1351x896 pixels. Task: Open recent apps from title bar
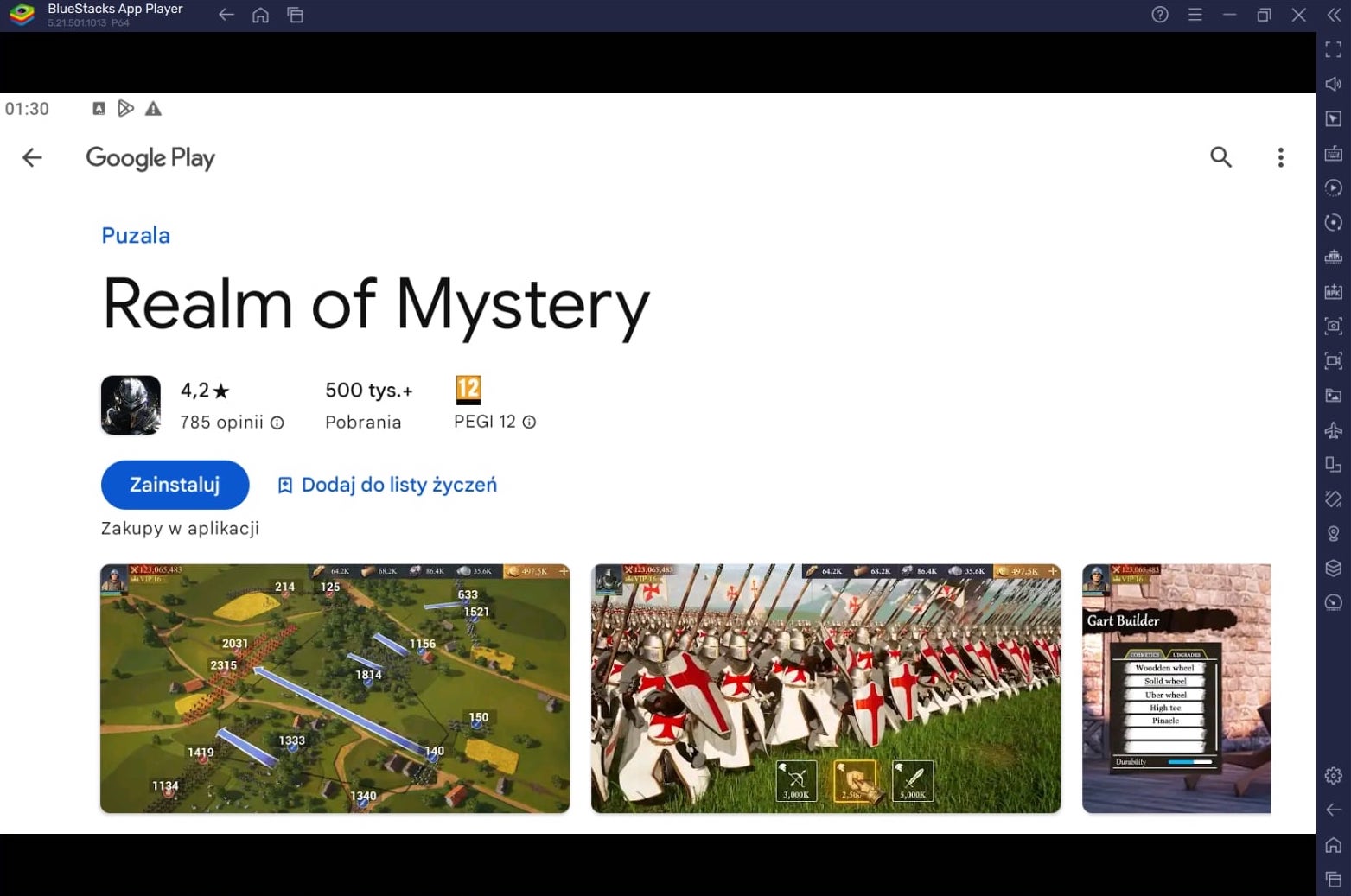click(295, 15)
